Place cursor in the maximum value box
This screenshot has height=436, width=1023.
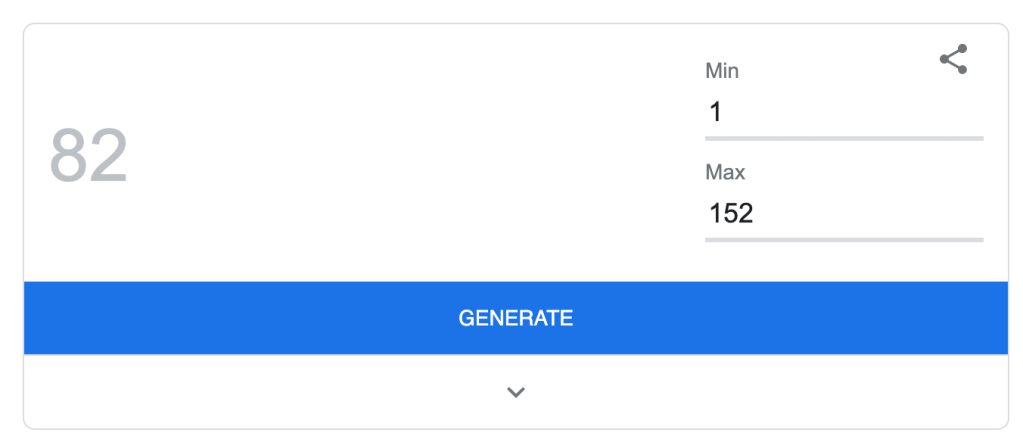pyautogui.click(x=843, y=213)
